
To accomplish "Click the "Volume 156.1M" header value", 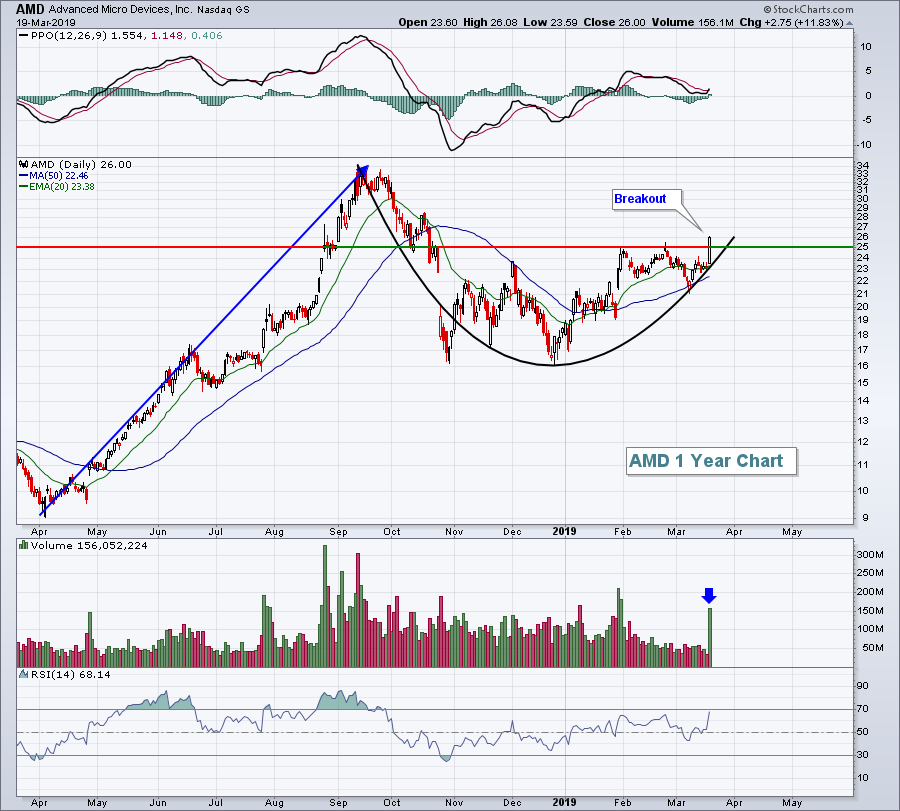I will pyautogui.click(x=692, y=22).
